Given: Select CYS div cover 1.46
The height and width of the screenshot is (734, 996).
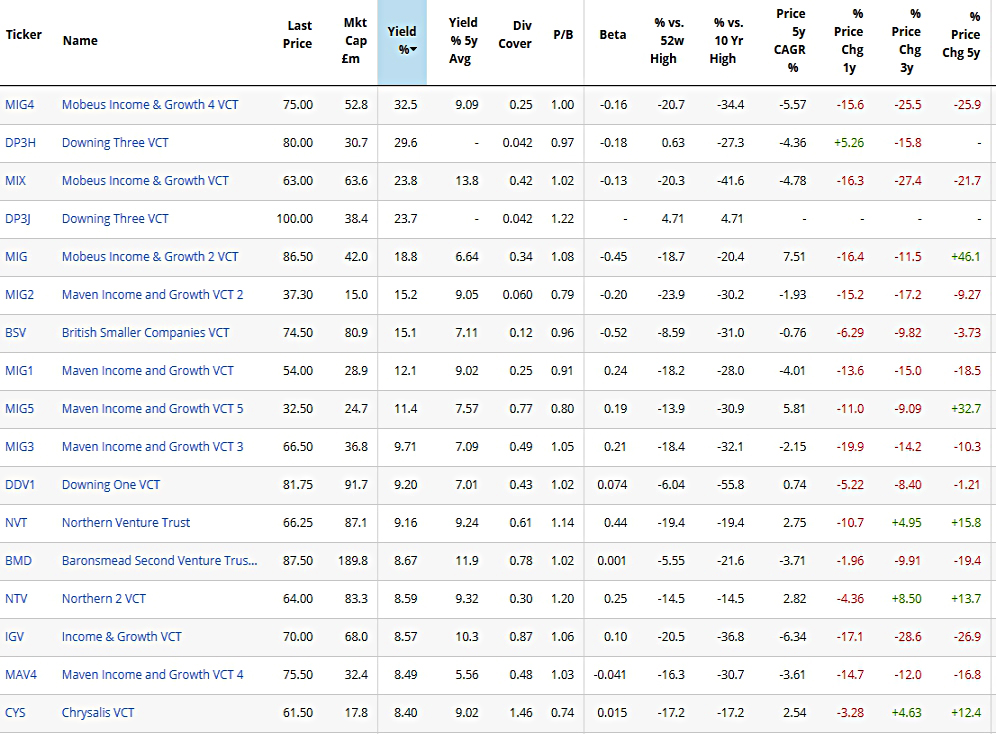Looking at the screenshot, I should [521, 713].
